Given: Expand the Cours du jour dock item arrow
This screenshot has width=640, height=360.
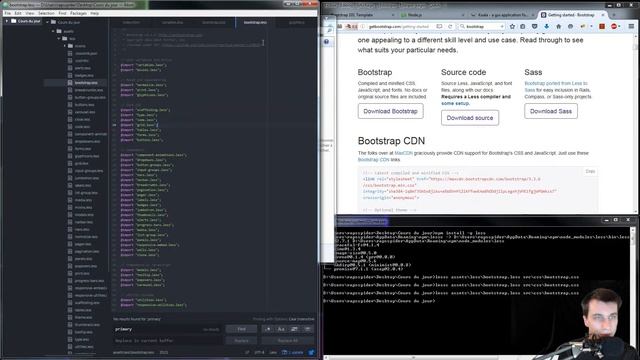Looking at the screenshot, I should [7, 21].
